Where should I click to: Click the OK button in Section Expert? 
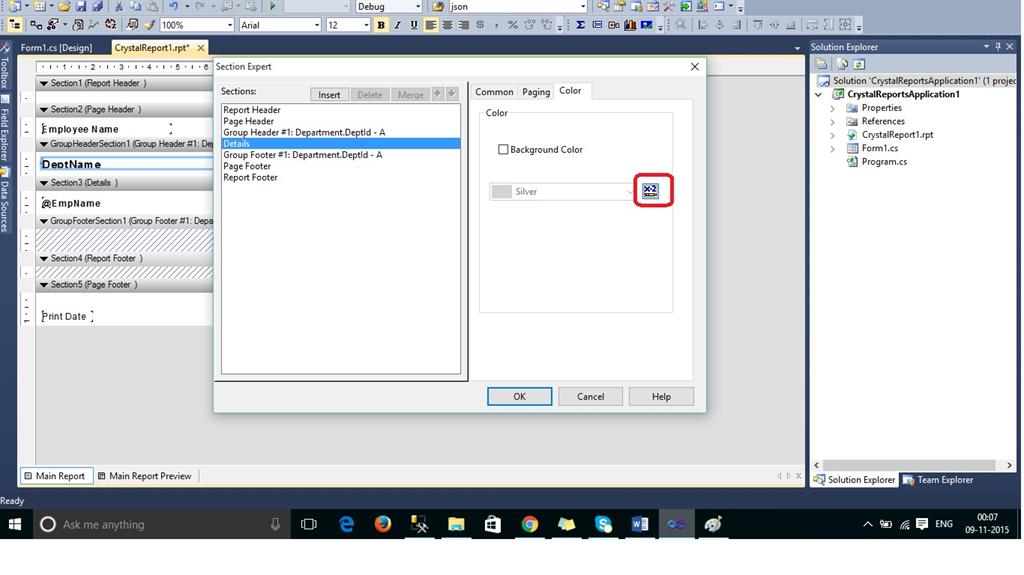tap(519, 397)
